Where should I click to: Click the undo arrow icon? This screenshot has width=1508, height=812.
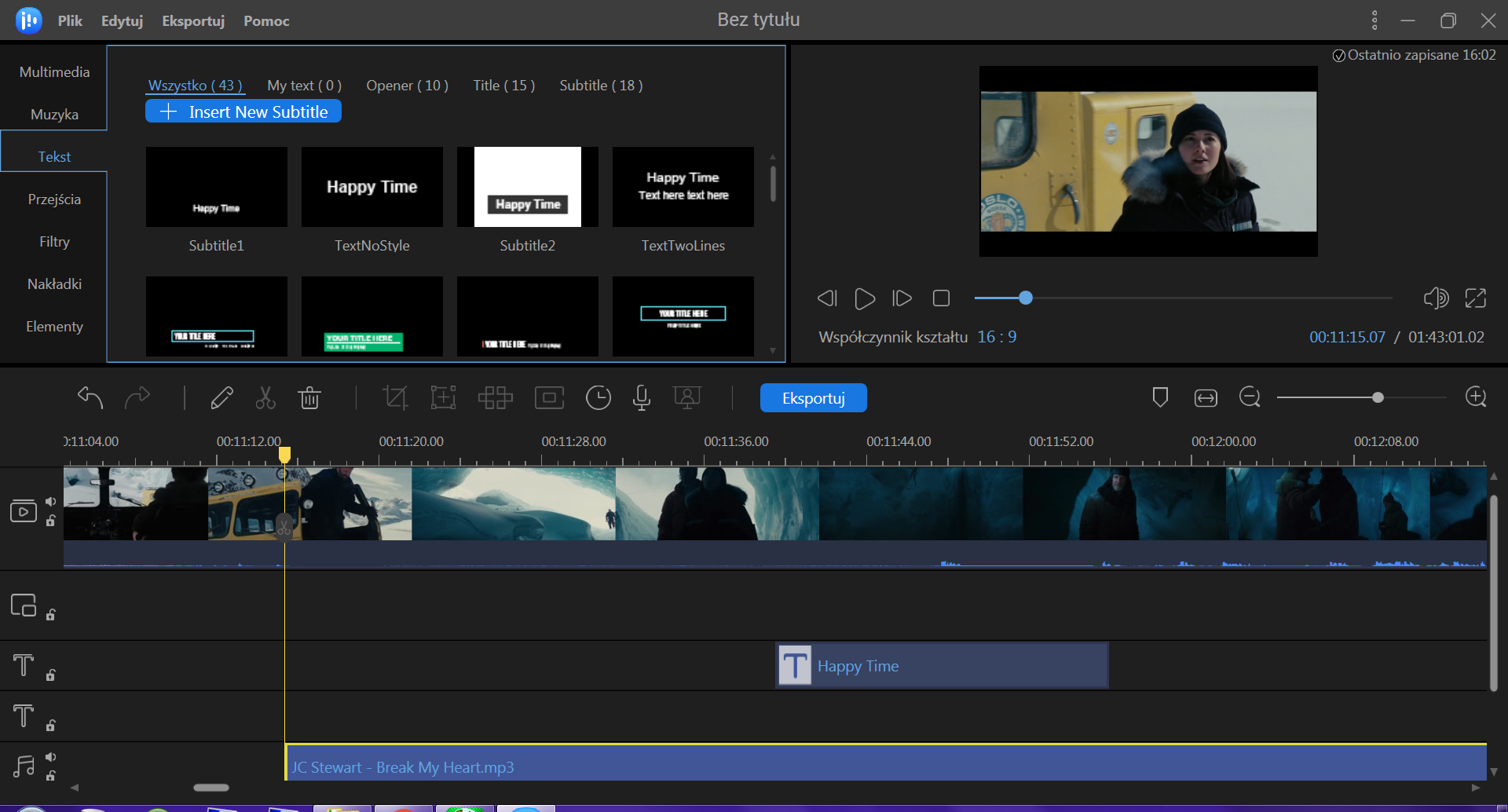coord(90,398)
